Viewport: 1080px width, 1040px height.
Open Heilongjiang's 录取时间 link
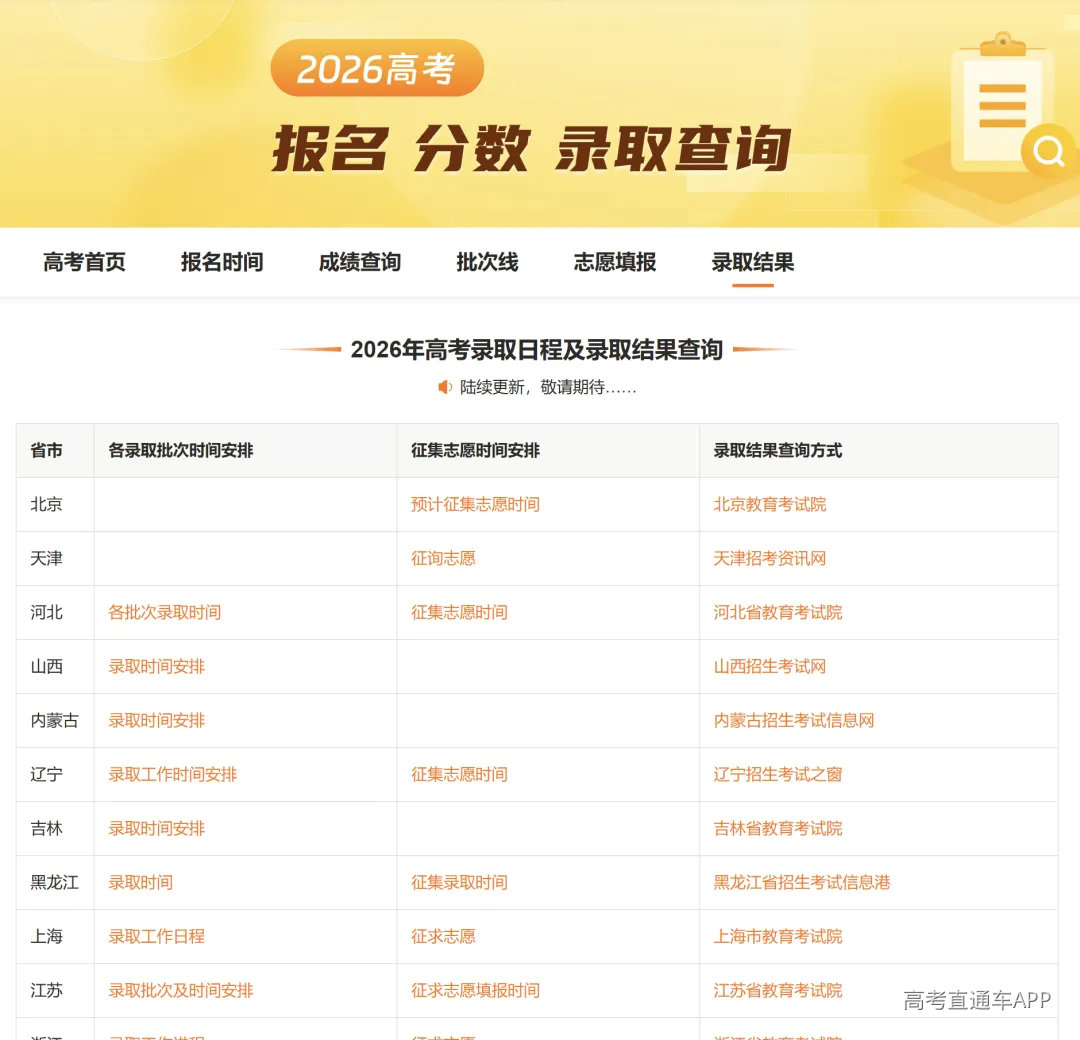point(141,882)
